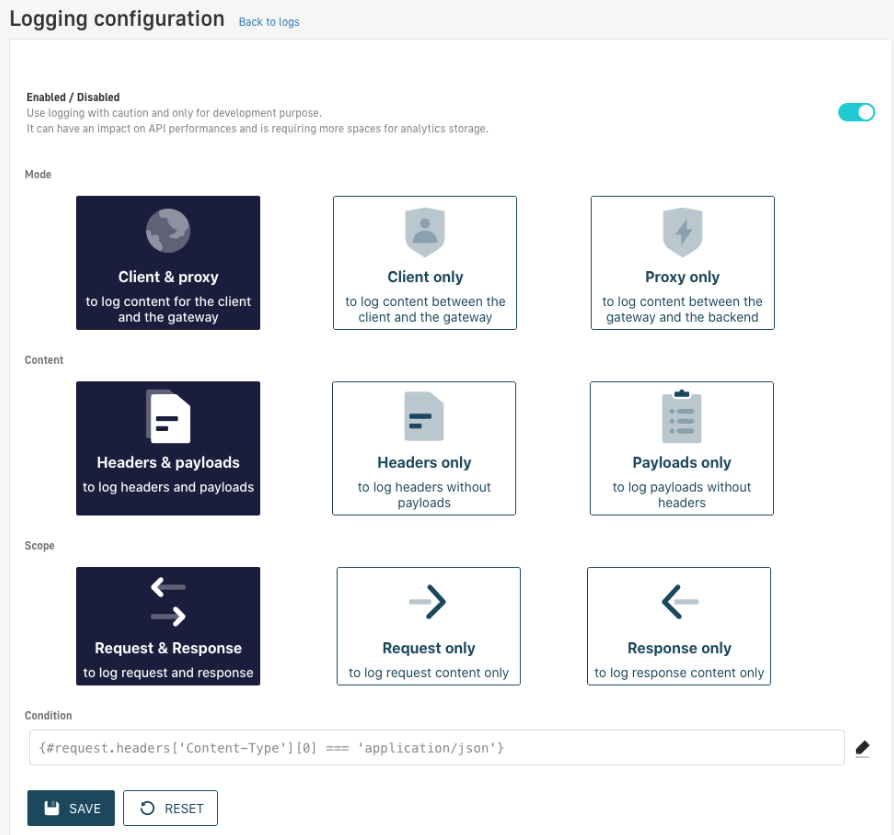This screenshot has height=835, width=894.
Task: Click the left arrow icon on Response only card
Action: point(678,601)
